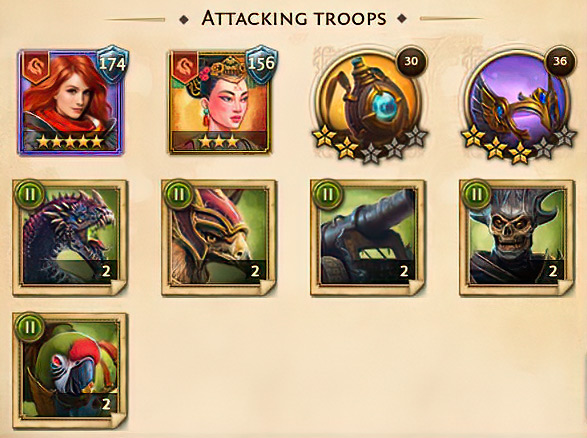Click the level 30 artifact badge
Viewport: 587px width, 438px height.
(x=411, y=61)
